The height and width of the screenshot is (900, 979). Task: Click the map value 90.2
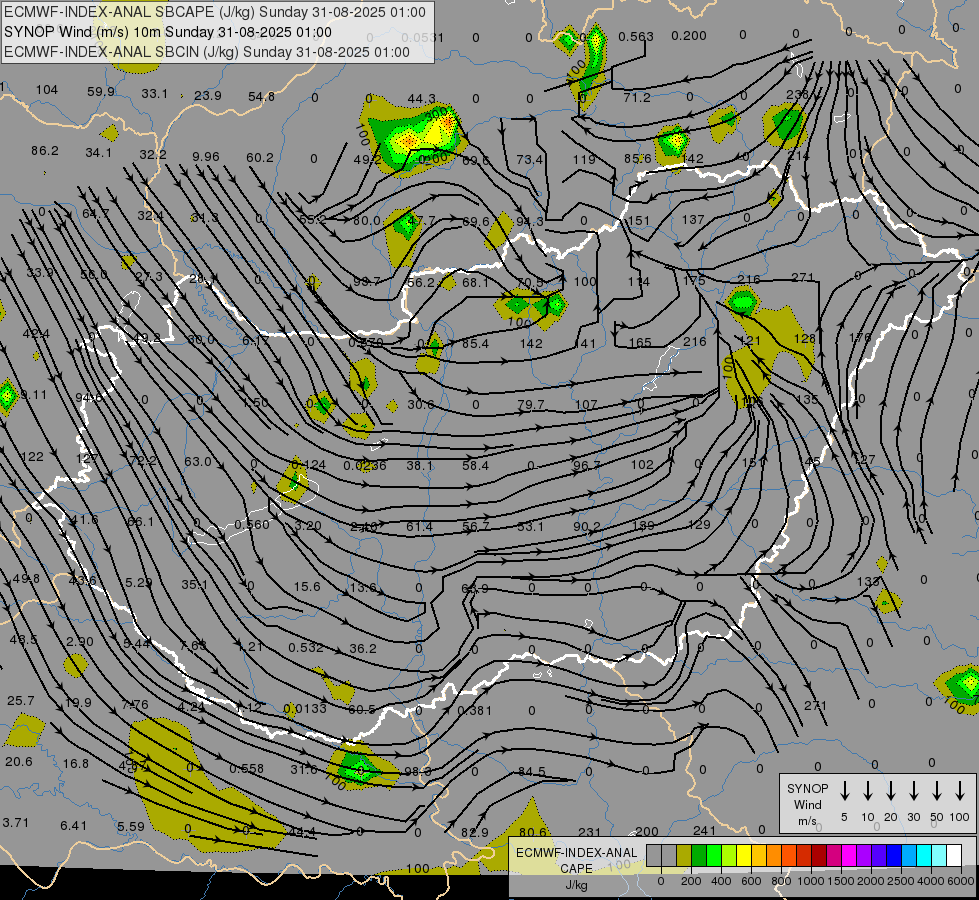tap(587, 527)
